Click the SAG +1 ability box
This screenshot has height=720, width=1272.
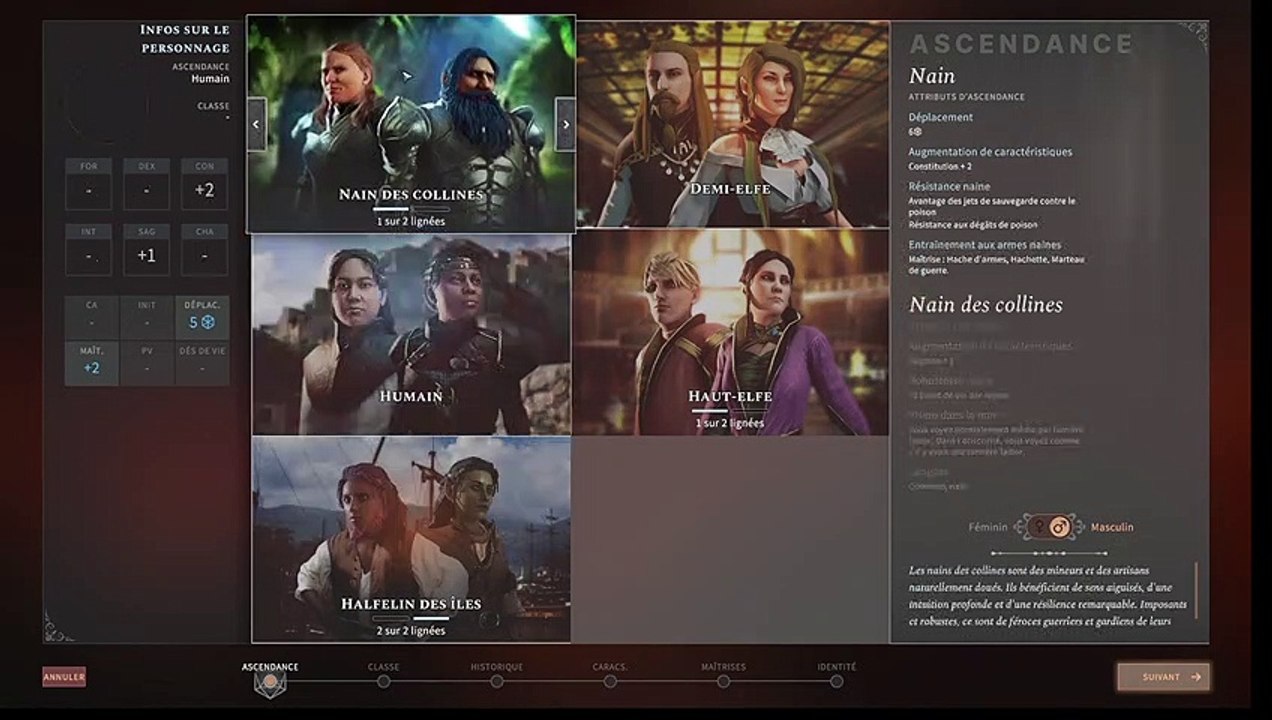click(x=146, y=249)
